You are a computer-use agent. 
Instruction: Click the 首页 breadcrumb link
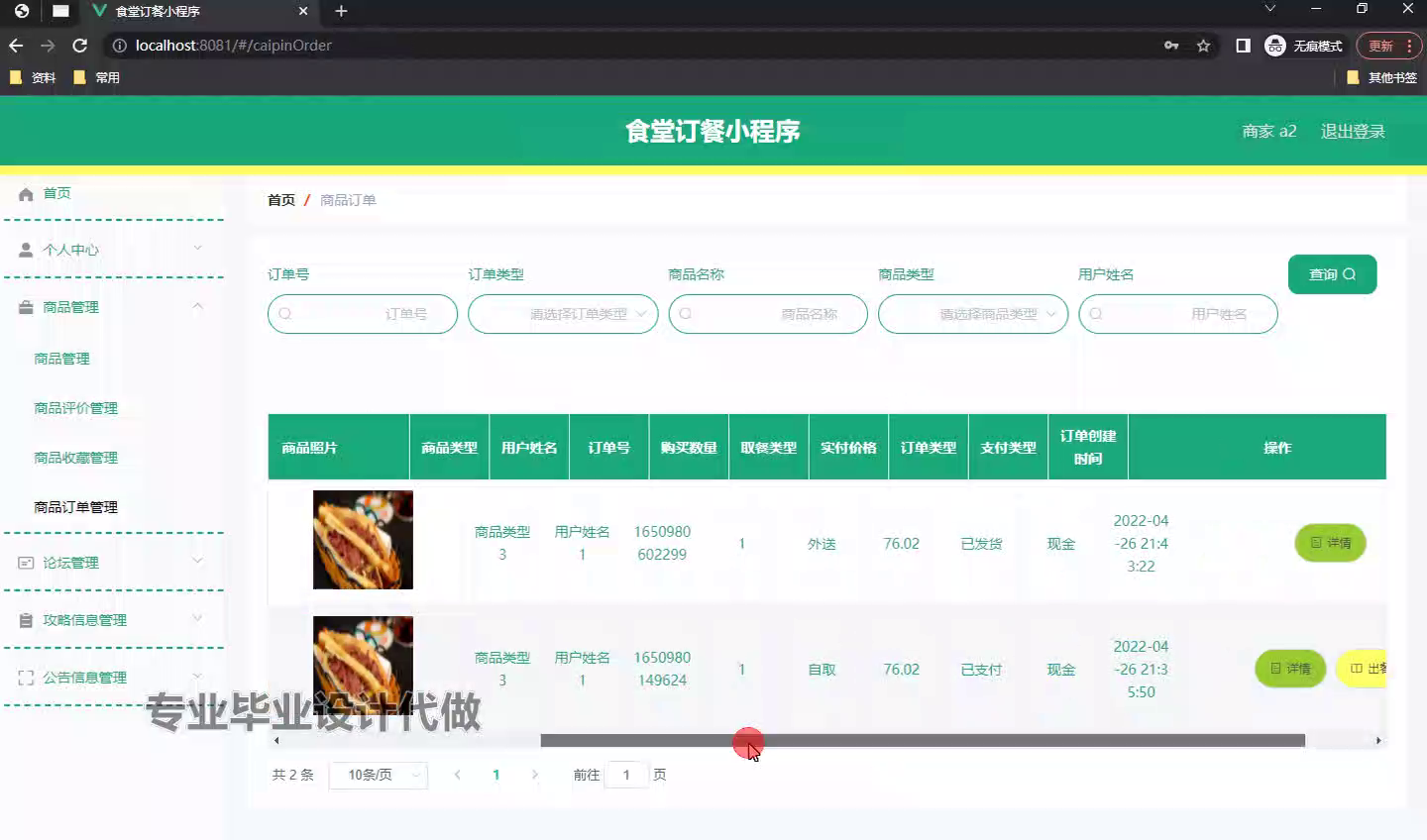281,200
